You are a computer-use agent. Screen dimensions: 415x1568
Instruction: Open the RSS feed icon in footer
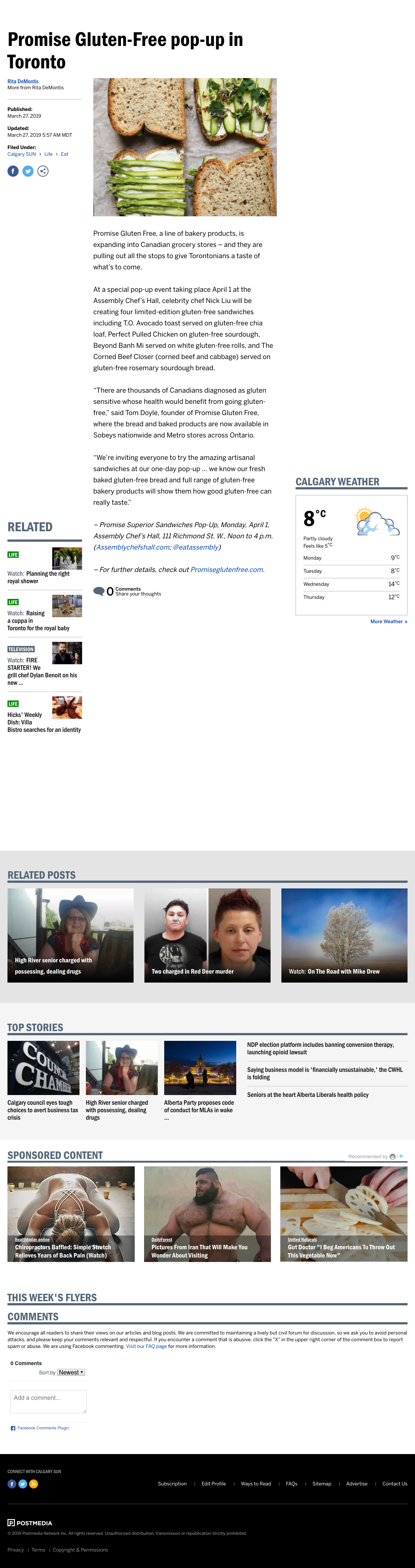point(34,1484)
